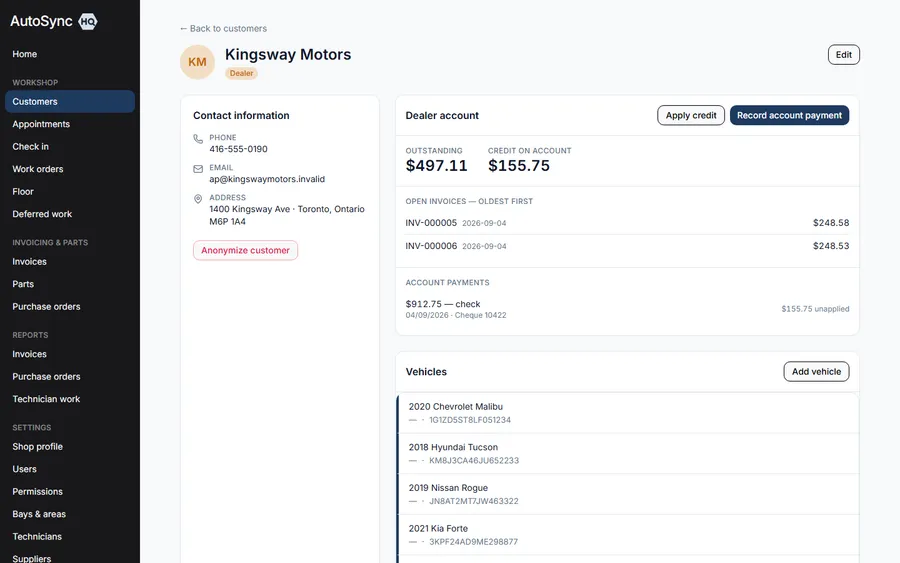
Task: Open Shop profile settings
Action: 70,446
